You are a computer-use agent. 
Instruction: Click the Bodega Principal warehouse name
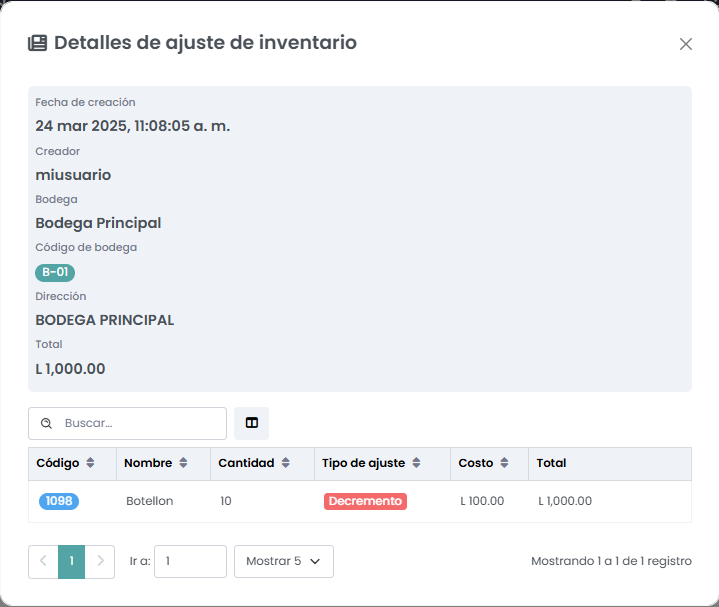[98, 223]
